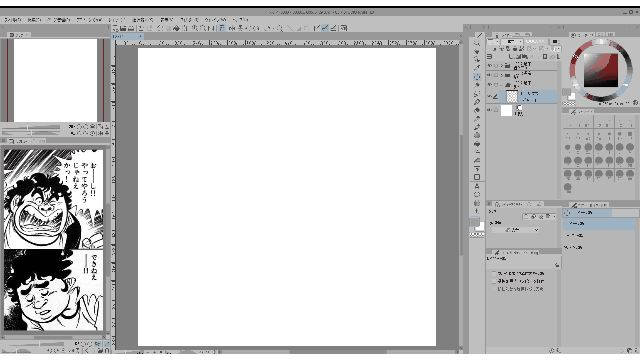Image resolution: width=640 pixels, height=360 pixels.
Task: Click the canvas horizontal scrollbar
Action: (338, 351)
